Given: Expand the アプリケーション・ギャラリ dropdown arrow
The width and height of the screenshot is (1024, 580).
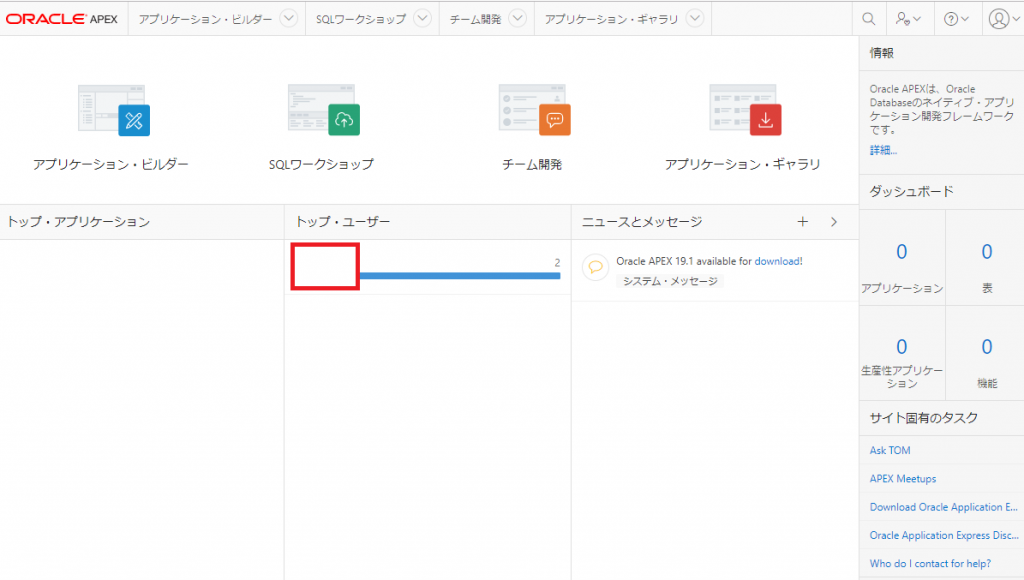Looking at the screenshot, I should [x=695, y=18].
